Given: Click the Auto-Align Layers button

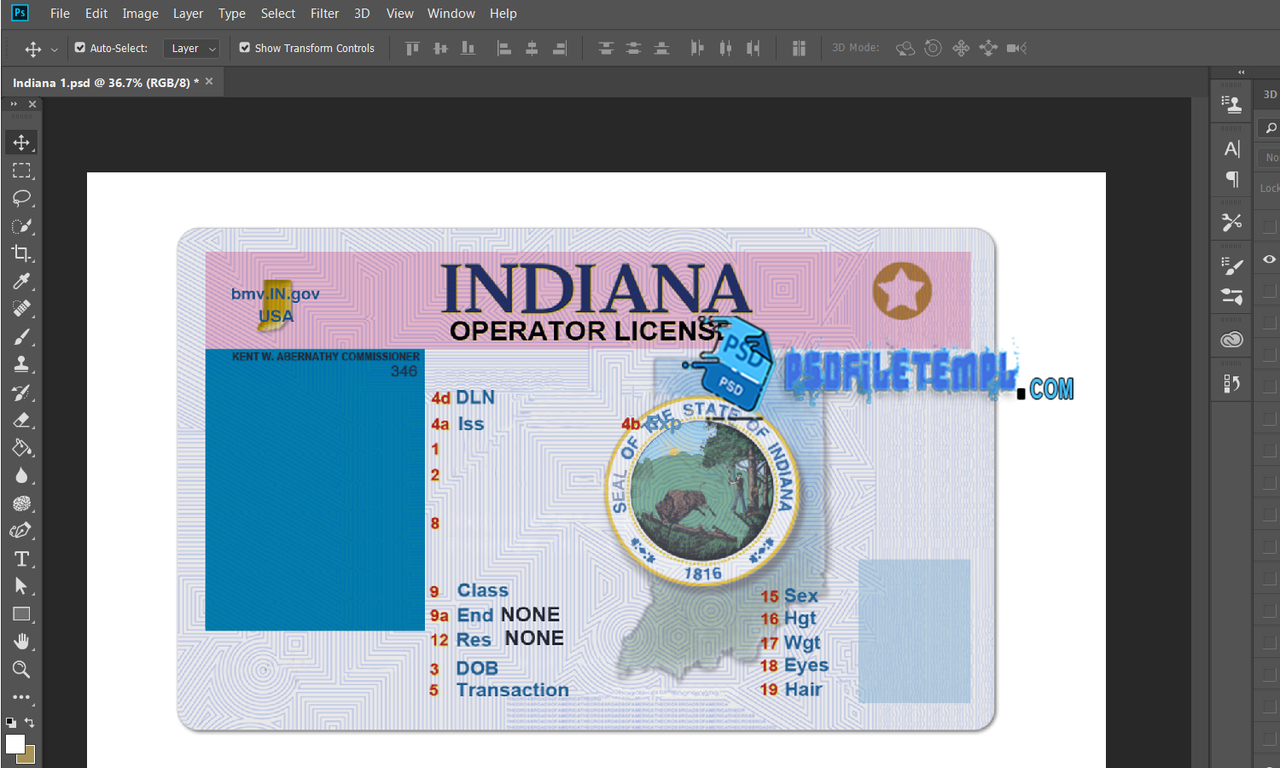Looking at the screenshot, I should 799,48.
